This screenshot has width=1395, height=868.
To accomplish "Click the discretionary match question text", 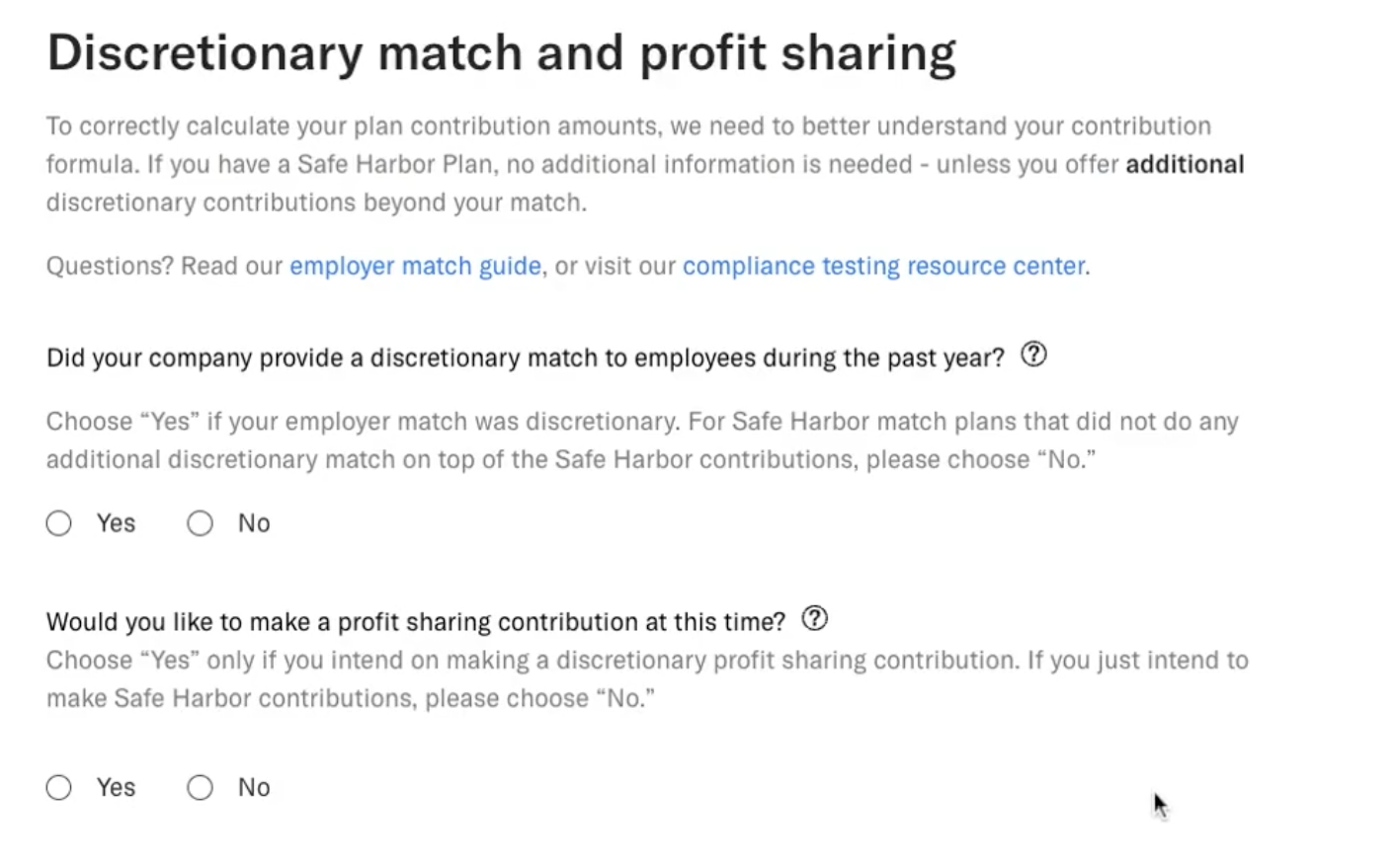I will tap(526, 357).
